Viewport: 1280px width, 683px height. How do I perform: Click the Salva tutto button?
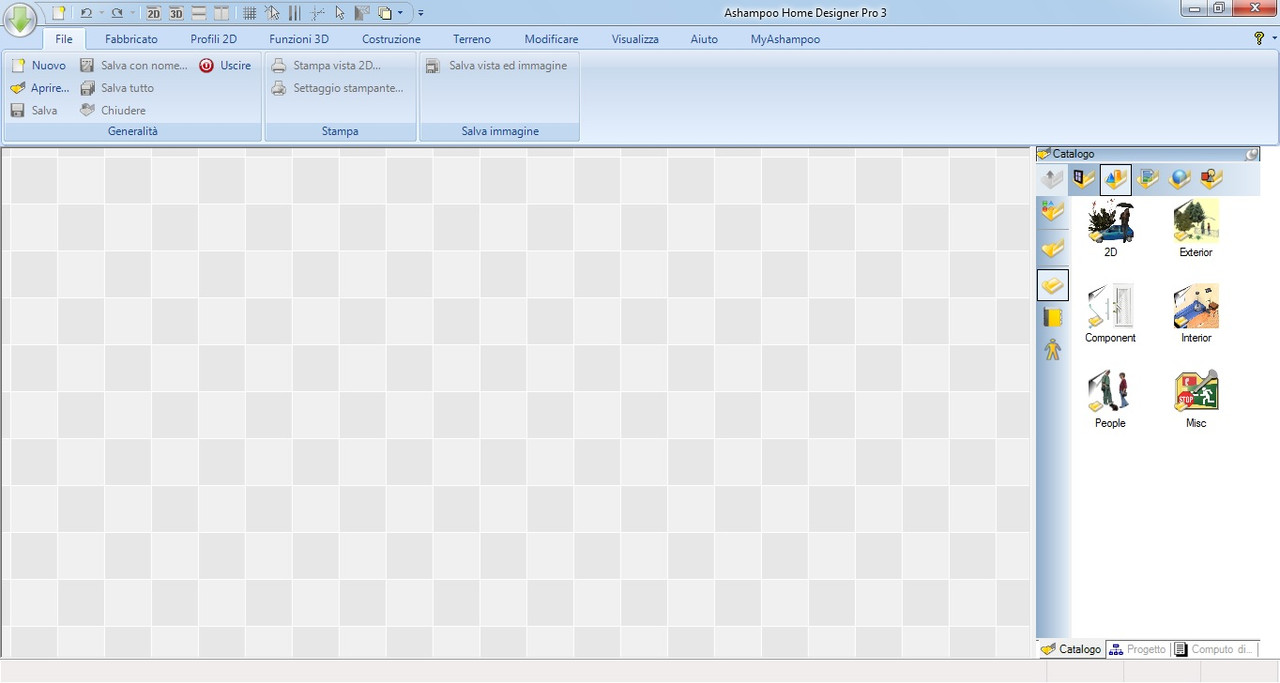[116, 88]
